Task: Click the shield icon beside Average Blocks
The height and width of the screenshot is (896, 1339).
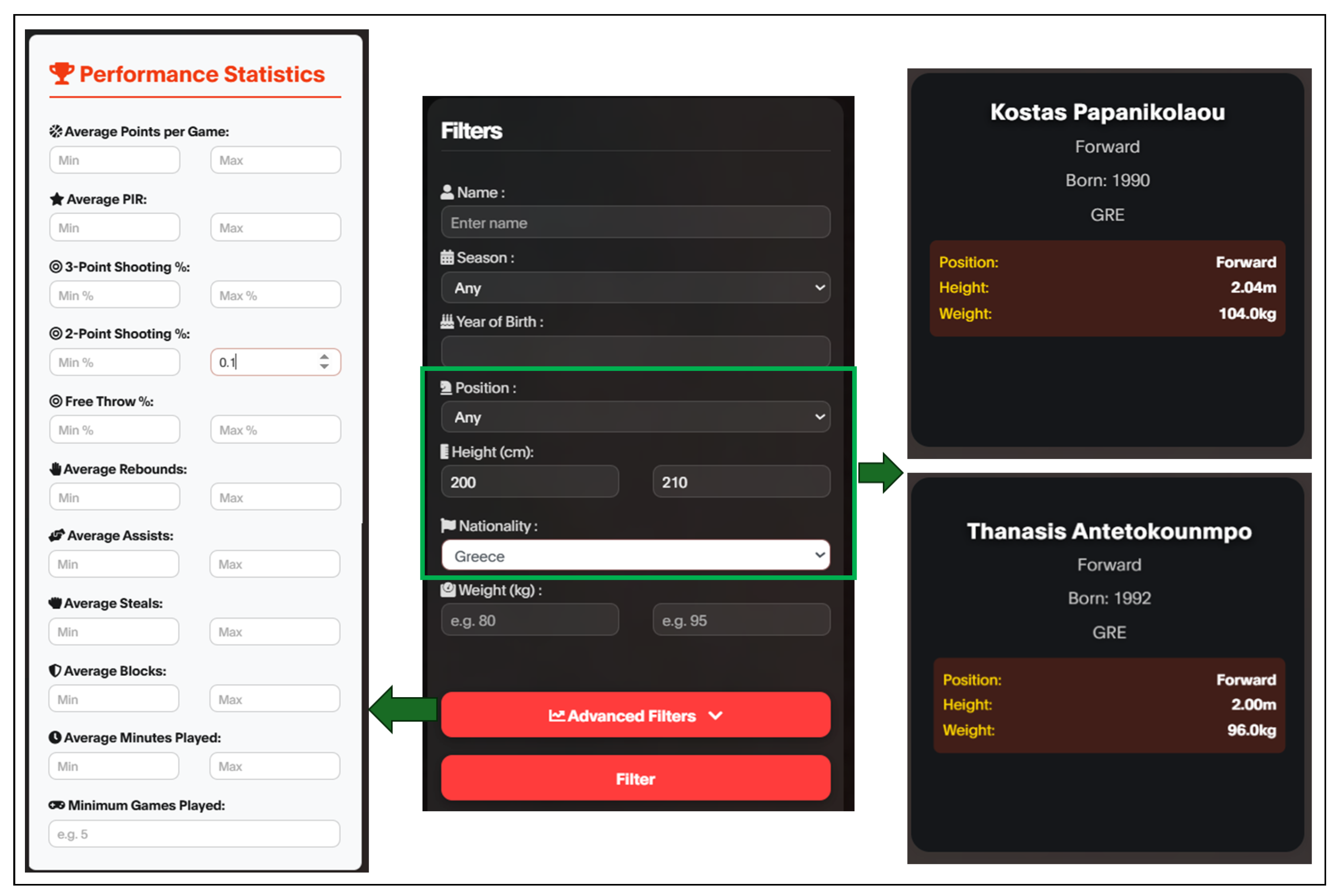Action: coord(55,670)
